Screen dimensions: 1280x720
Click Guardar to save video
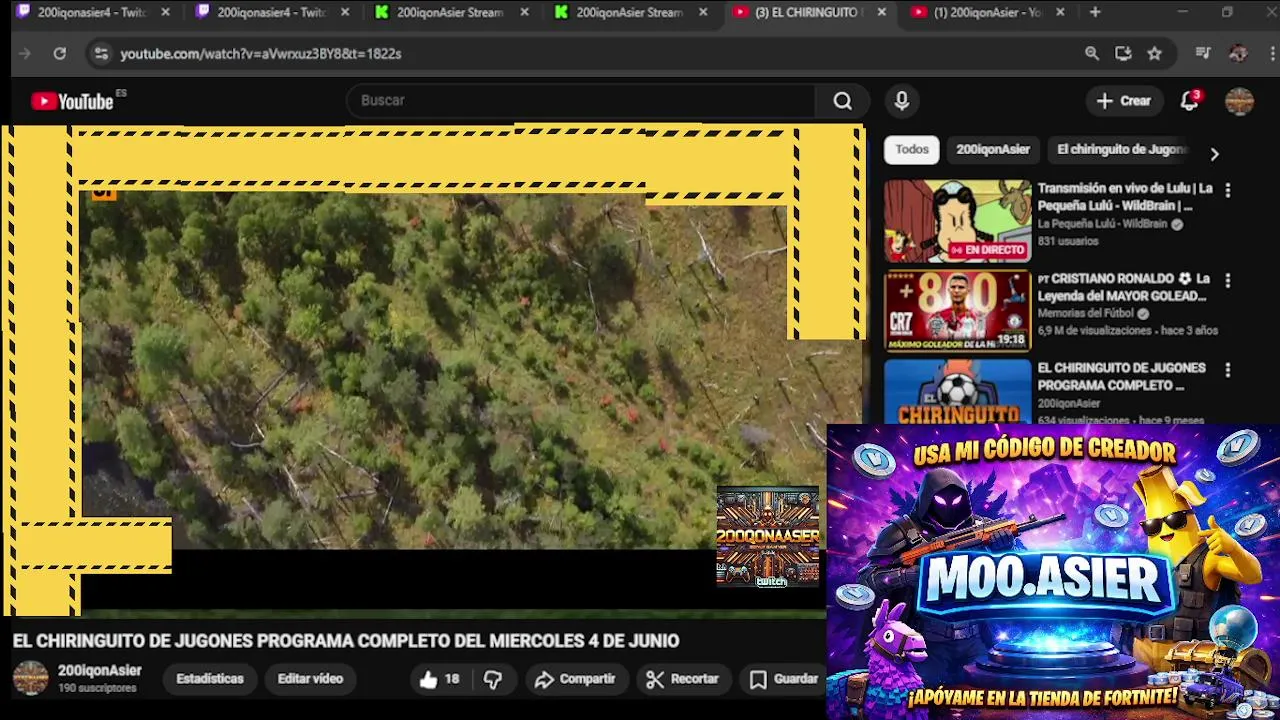click(x=784, y=679)
